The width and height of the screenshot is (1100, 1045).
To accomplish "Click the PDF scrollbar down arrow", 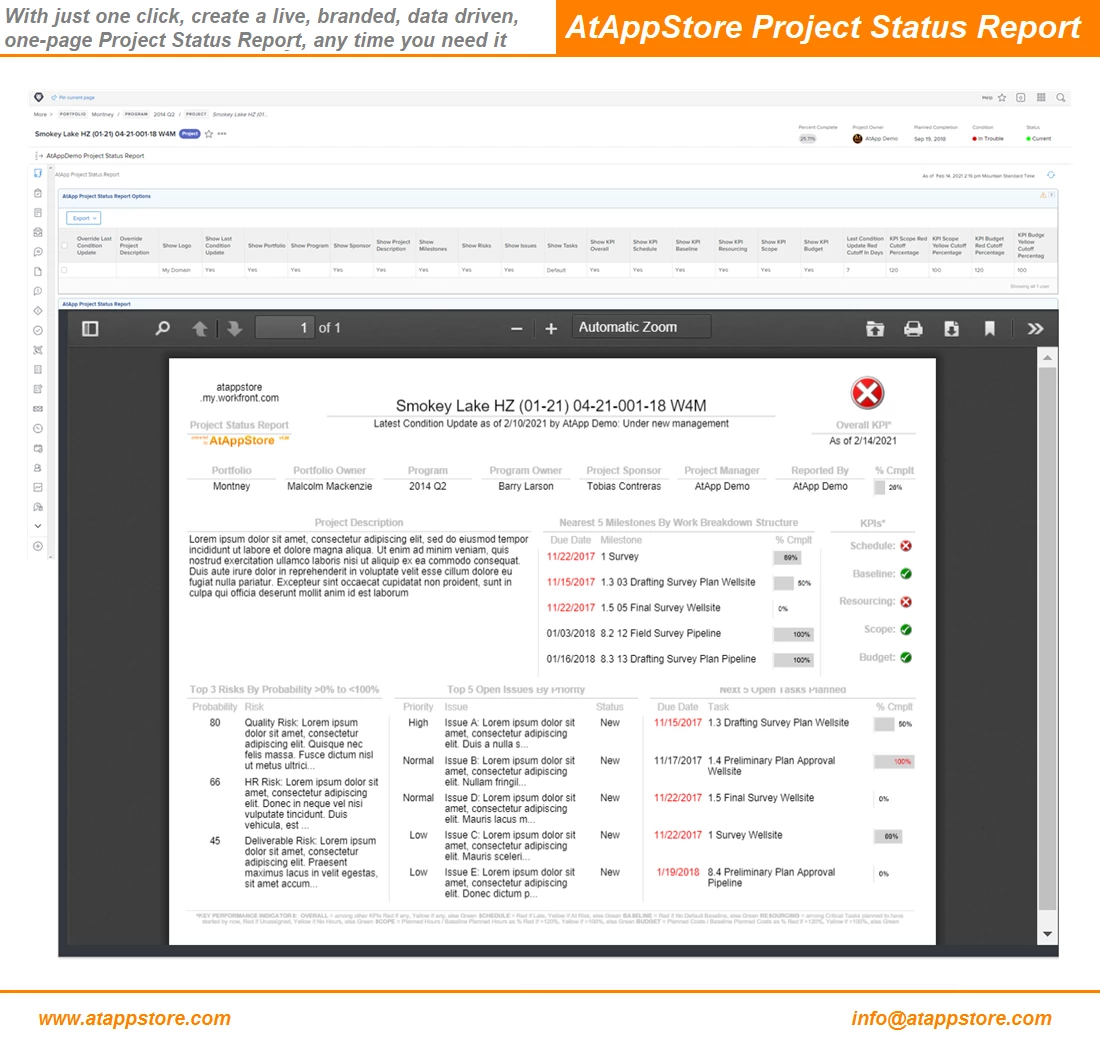I will [x=1047, y=934].
